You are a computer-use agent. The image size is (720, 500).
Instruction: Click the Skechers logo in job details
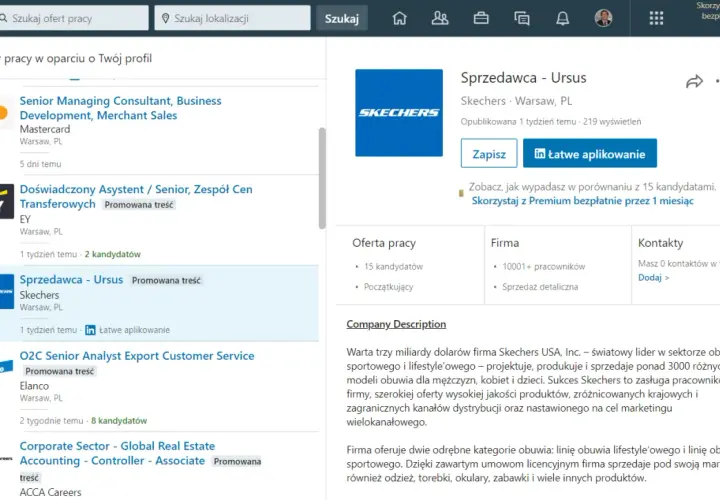[399, 113]
